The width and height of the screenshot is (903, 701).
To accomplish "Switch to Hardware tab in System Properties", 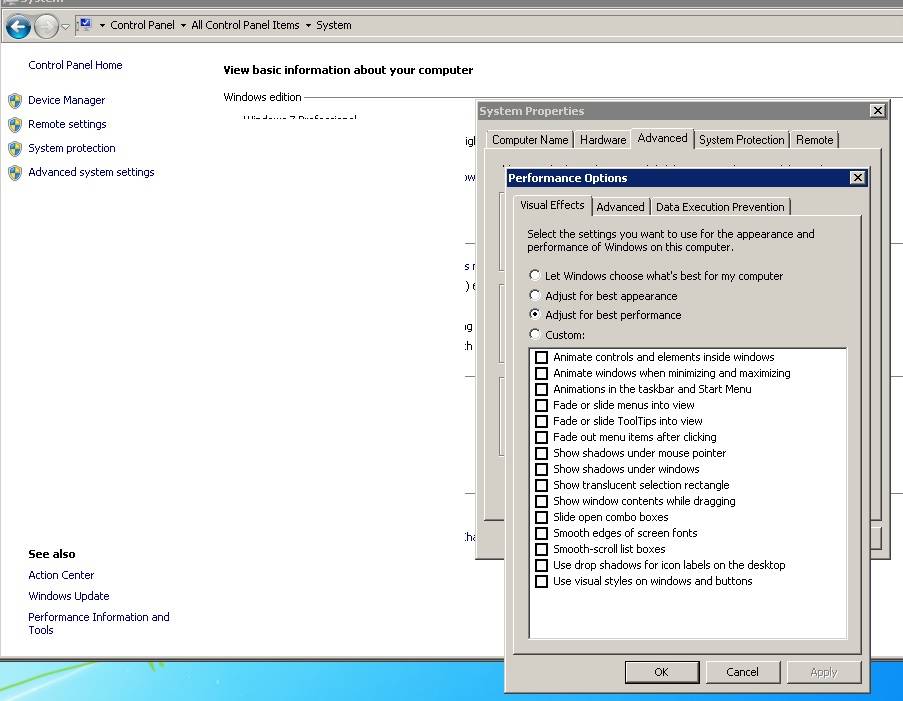I will coord(602,139).
